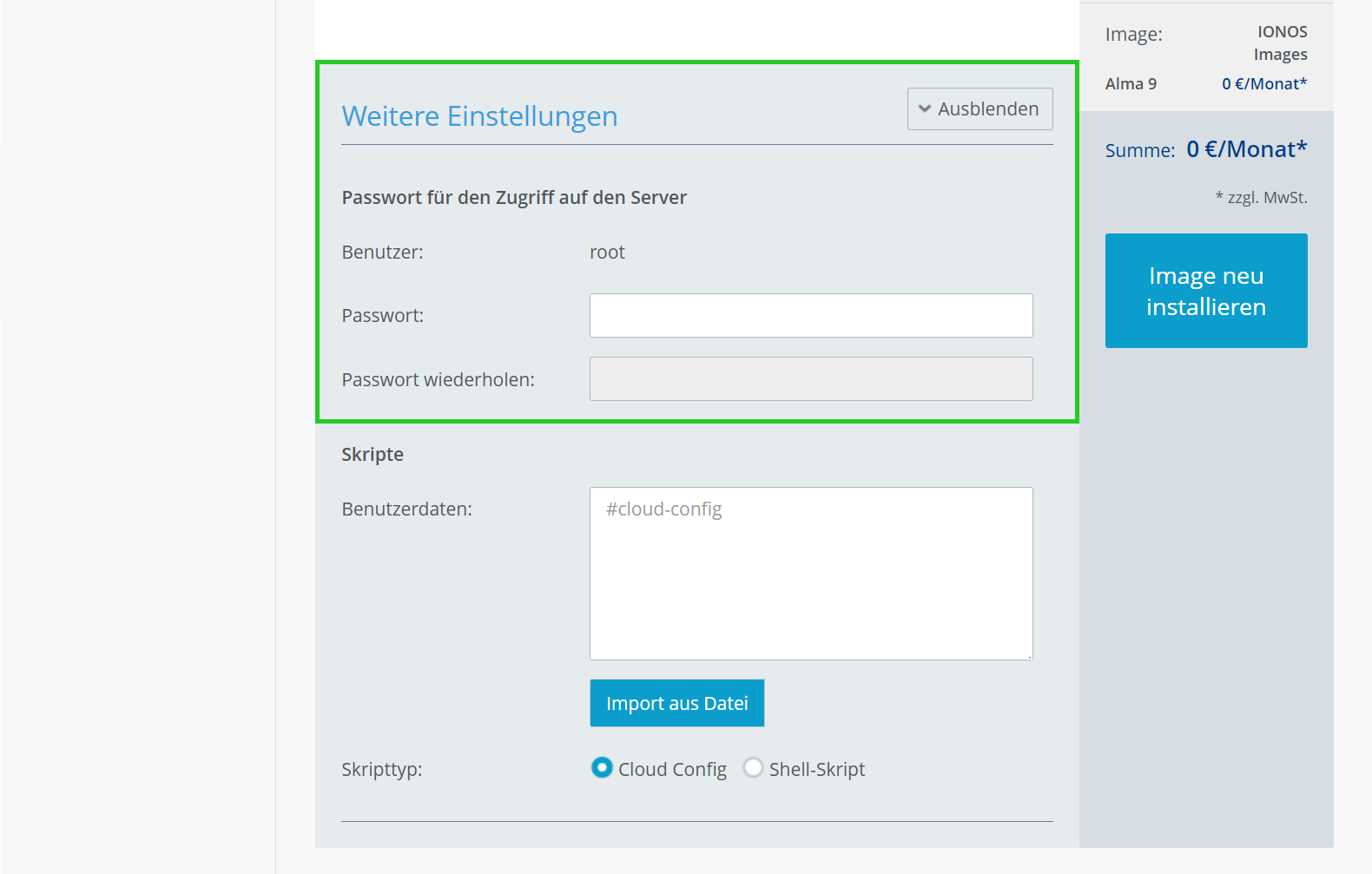Click the Benutzerdaten label
1372x874 pixels.
407,509
